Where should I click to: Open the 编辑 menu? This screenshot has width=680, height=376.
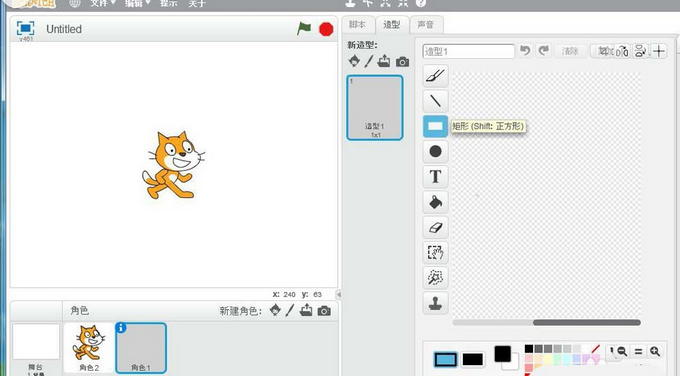tap(137, 3)
